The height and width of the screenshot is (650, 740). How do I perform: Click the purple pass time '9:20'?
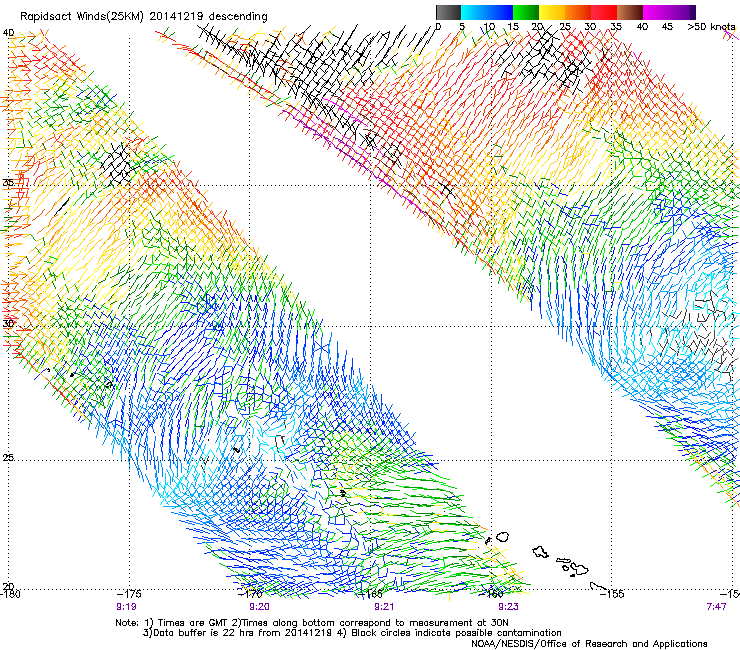(x=260, y=607)
